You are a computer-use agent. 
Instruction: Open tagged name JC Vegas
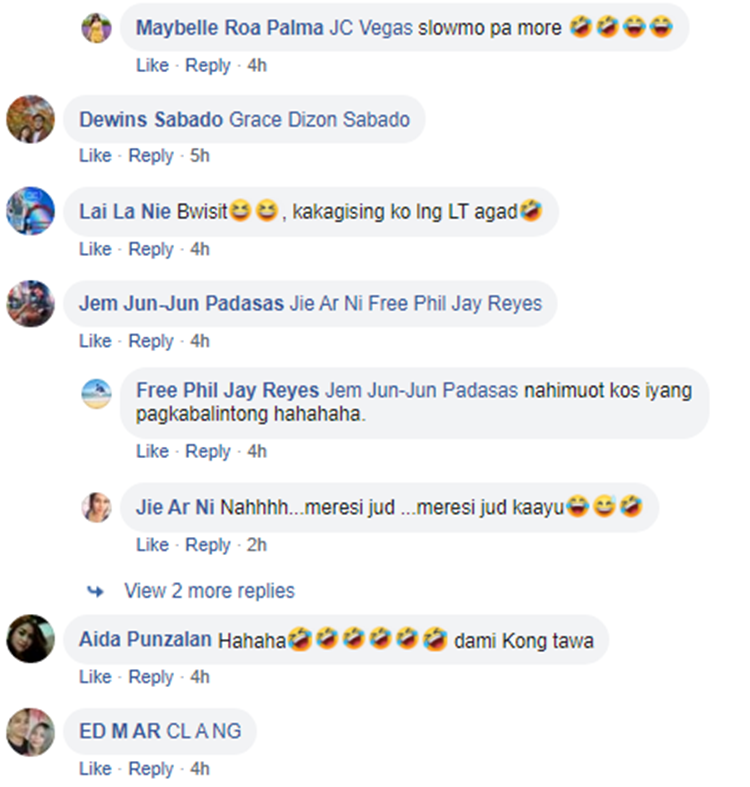371,28
